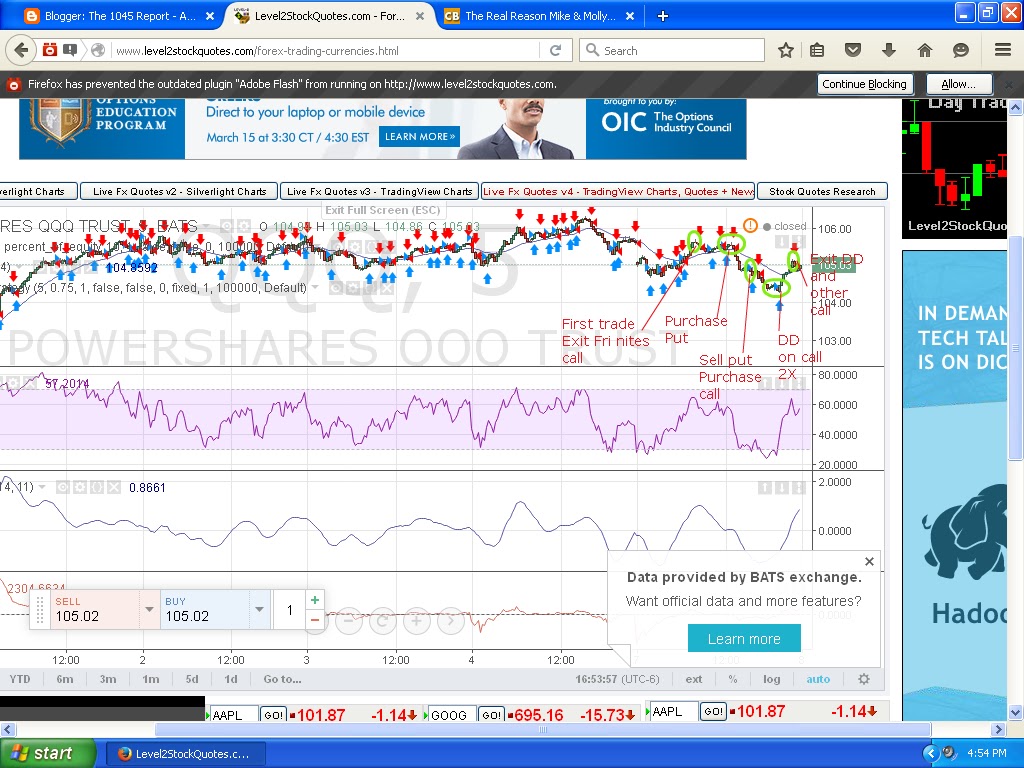The width and height of the screenshot is (1024, 768).
Task: Click GO! next to GOOG ticker
Action: 491,714
